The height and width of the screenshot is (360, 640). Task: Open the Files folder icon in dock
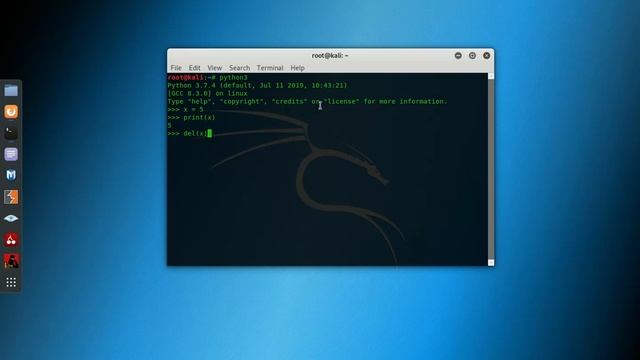point(11,90)
